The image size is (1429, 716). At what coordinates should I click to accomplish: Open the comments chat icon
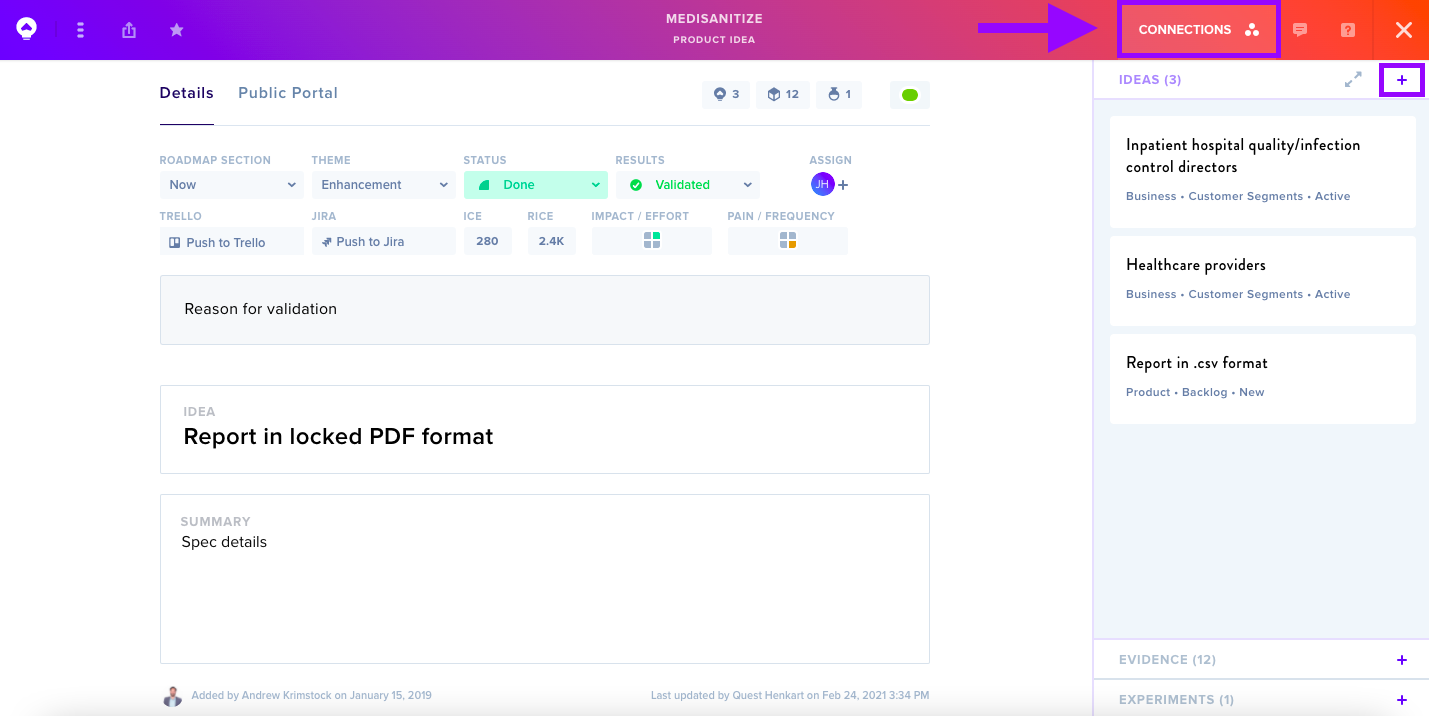(x=1300, y=30)
